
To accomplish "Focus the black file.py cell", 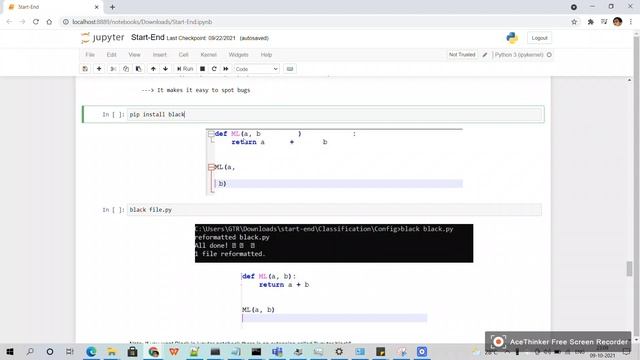I will pos(335,210).
